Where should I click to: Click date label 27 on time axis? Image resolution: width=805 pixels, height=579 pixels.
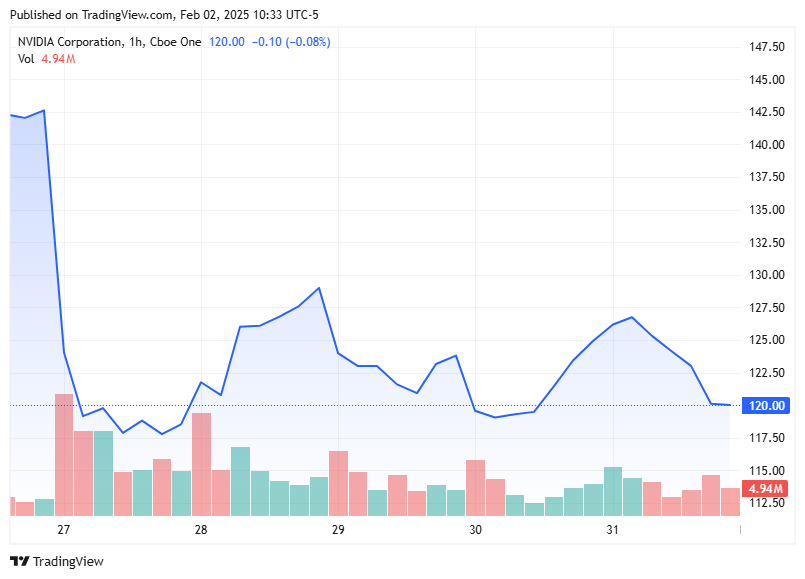64,530
